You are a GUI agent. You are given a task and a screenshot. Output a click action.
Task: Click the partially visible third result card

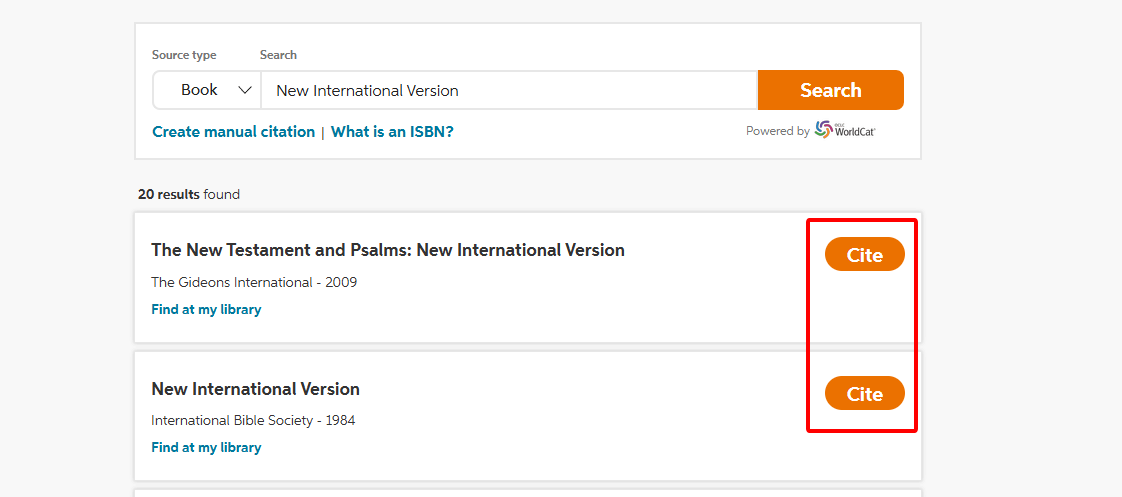tap(527, 492)
